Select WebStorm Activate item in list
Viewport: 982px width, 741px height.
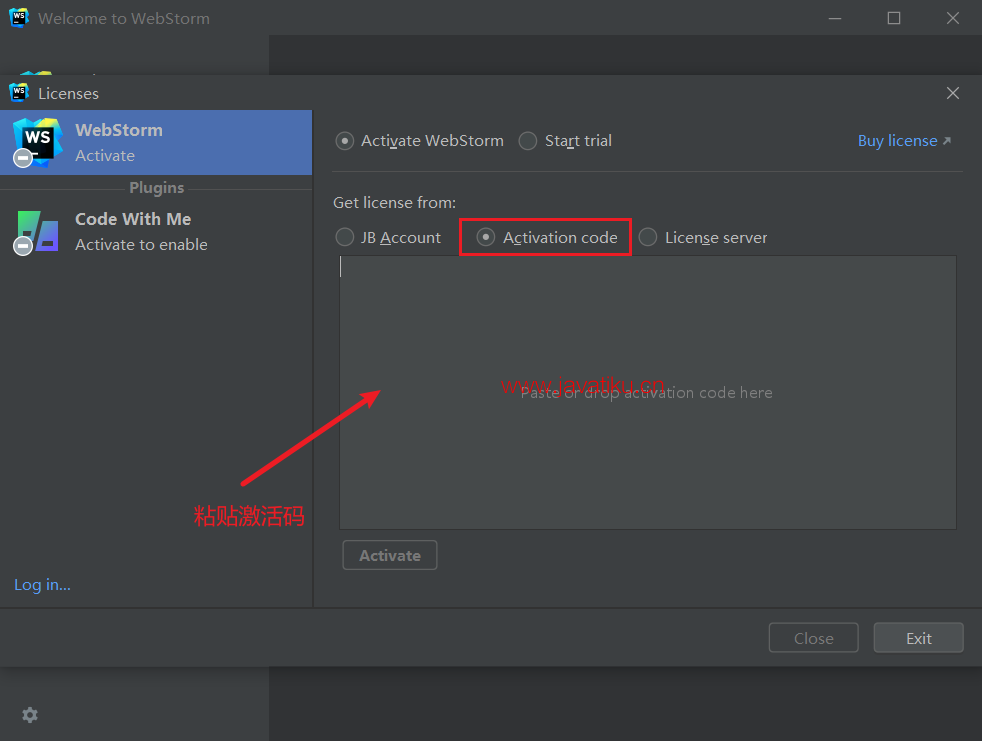[156, 142]
